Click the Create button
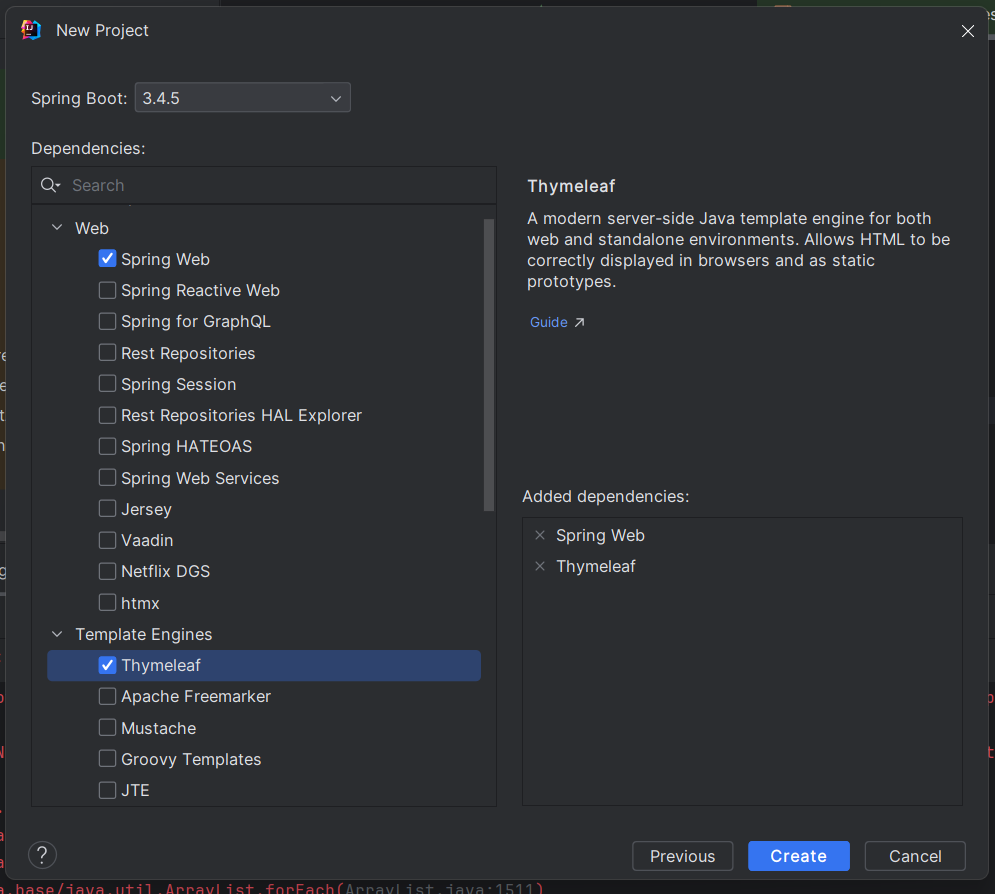 pyautogui.click(x=798, y=856)
